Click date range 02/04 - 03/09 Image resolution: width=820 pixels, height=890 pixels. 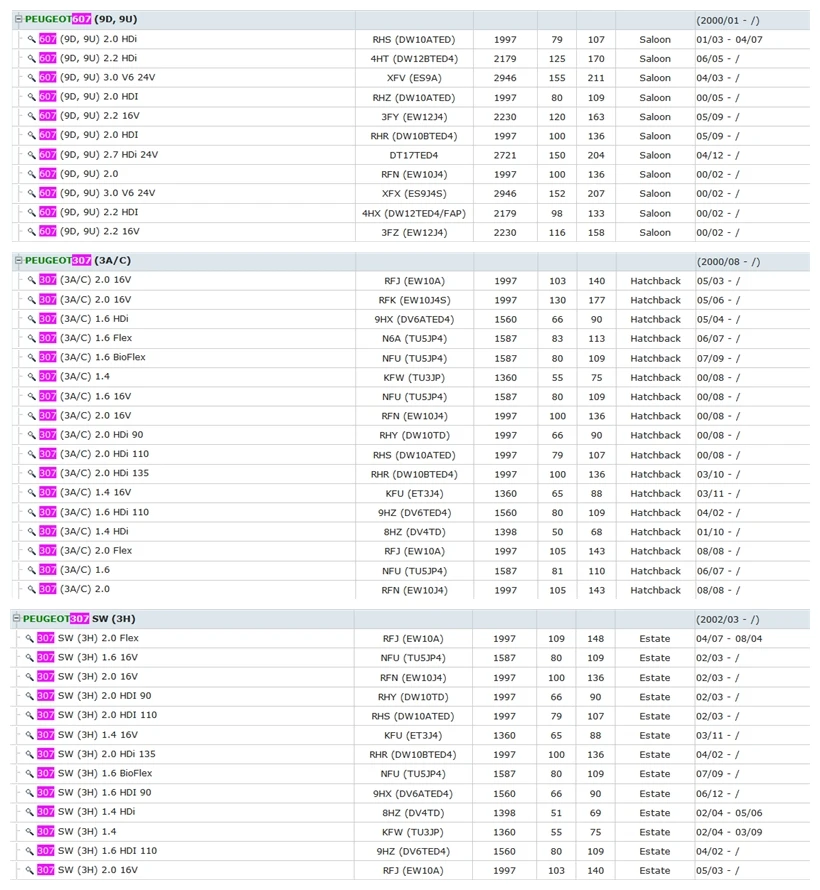click(729, 833)
